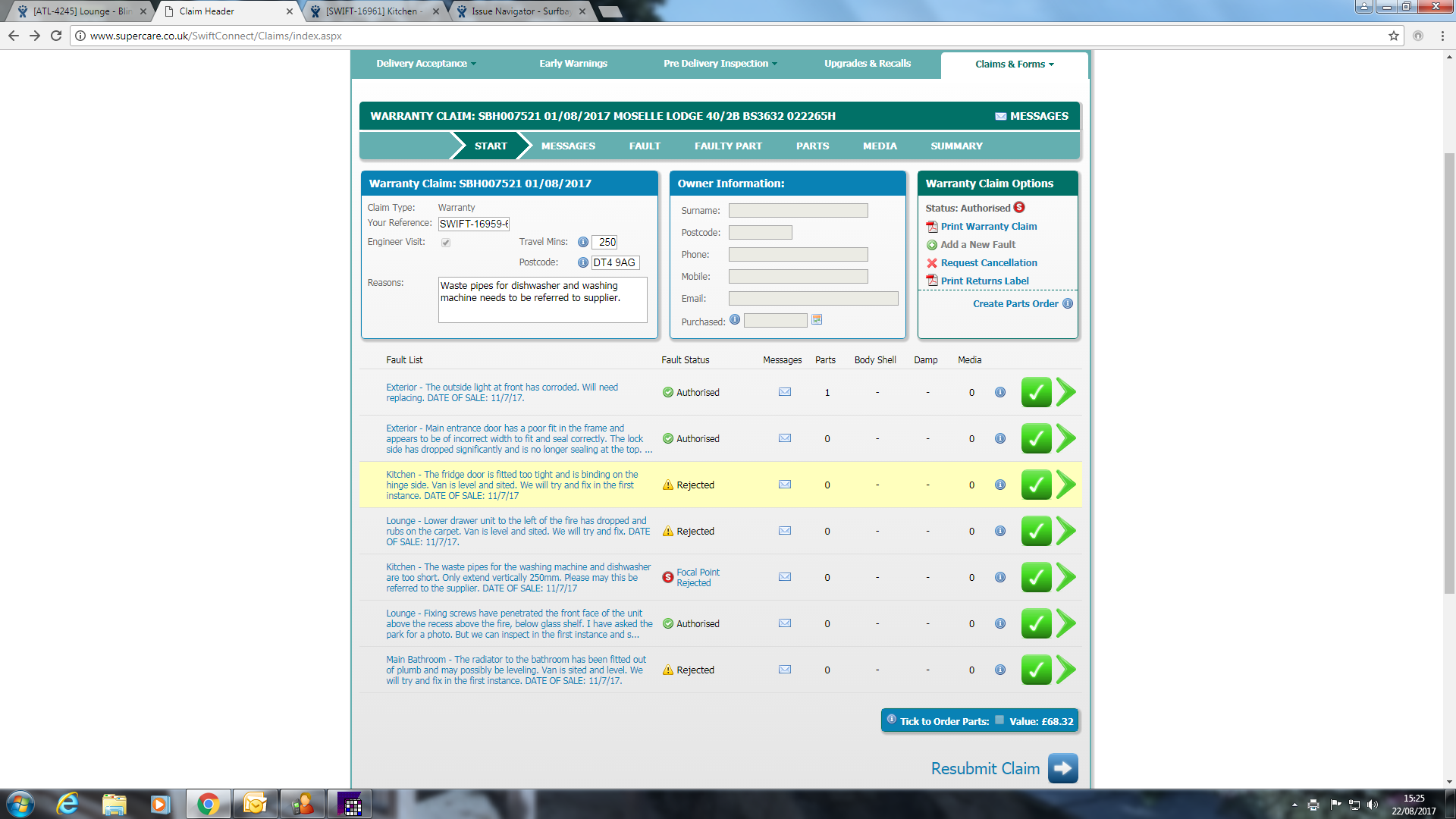Image resolution: width=1456 pixels, height=819 pixels.
Task: Click green tick for waste pipes fault
Action: coord(1035,577)
